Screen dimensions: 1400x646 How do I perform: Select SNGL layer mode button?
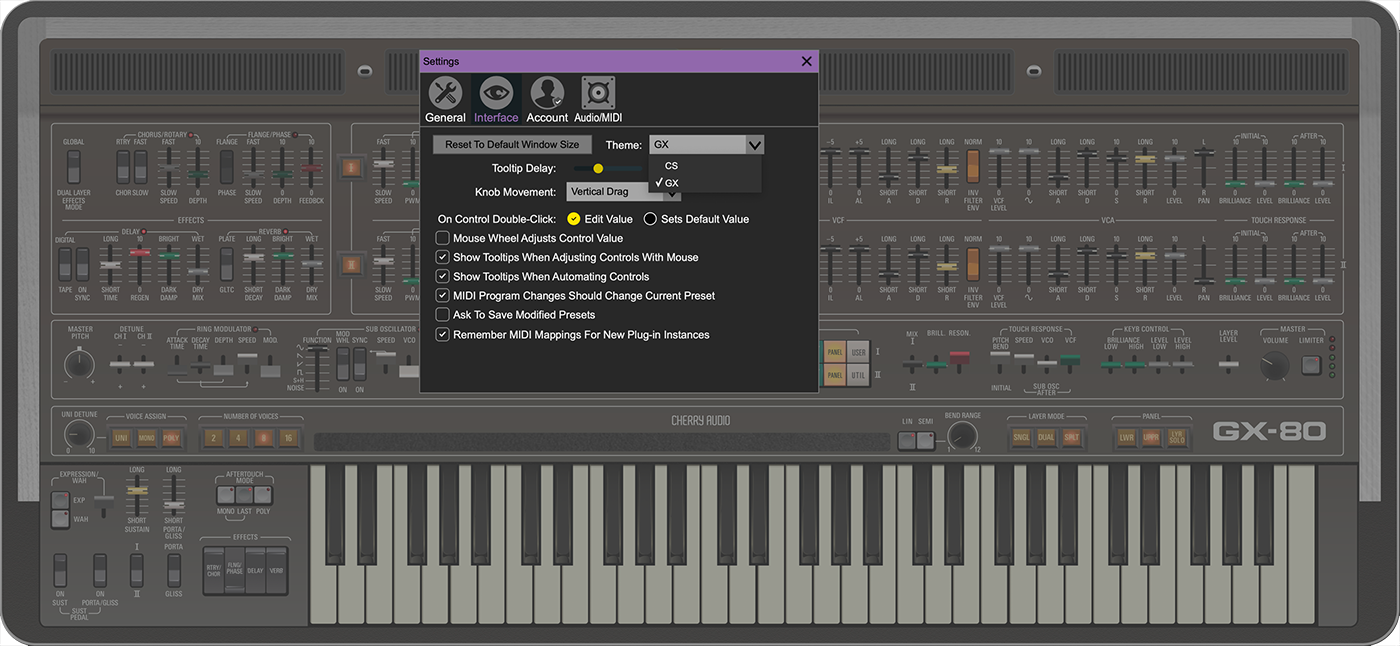tap(1021, 437)
